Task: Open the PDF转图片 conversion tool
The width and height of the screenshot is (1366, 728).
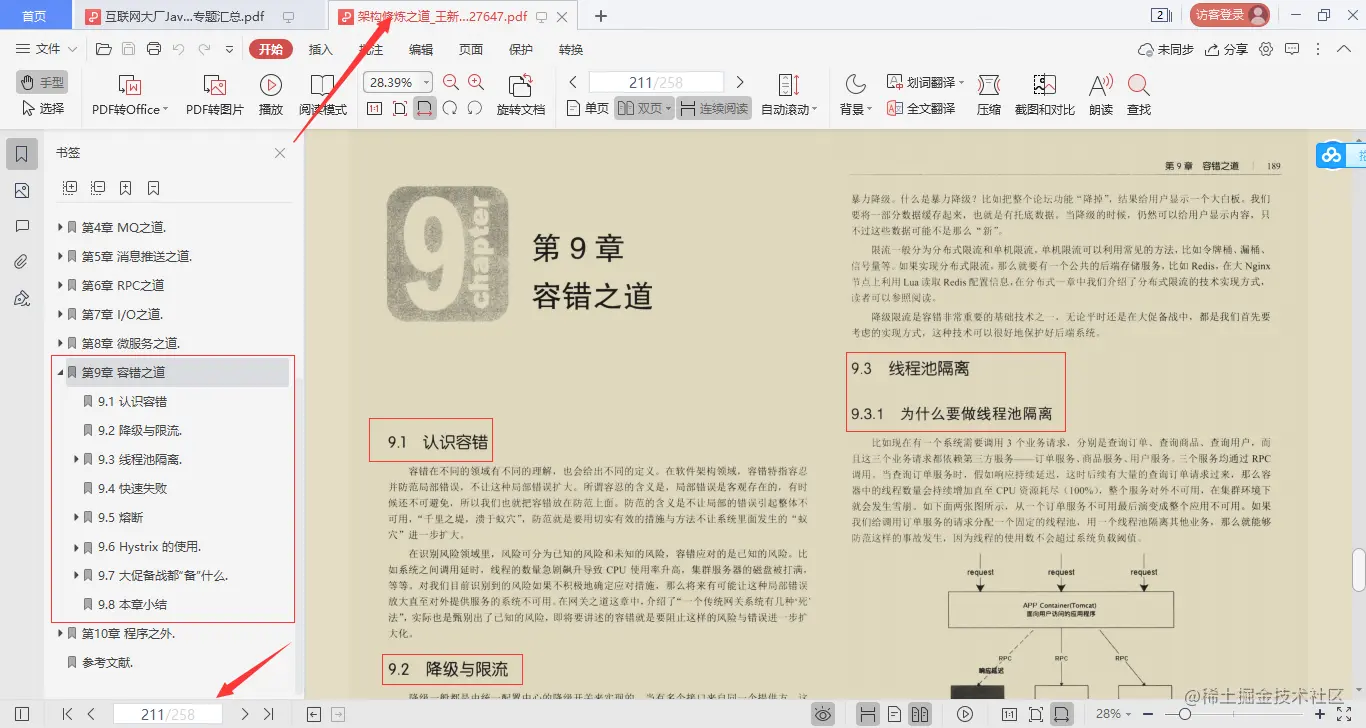Action: click(215, 94)
